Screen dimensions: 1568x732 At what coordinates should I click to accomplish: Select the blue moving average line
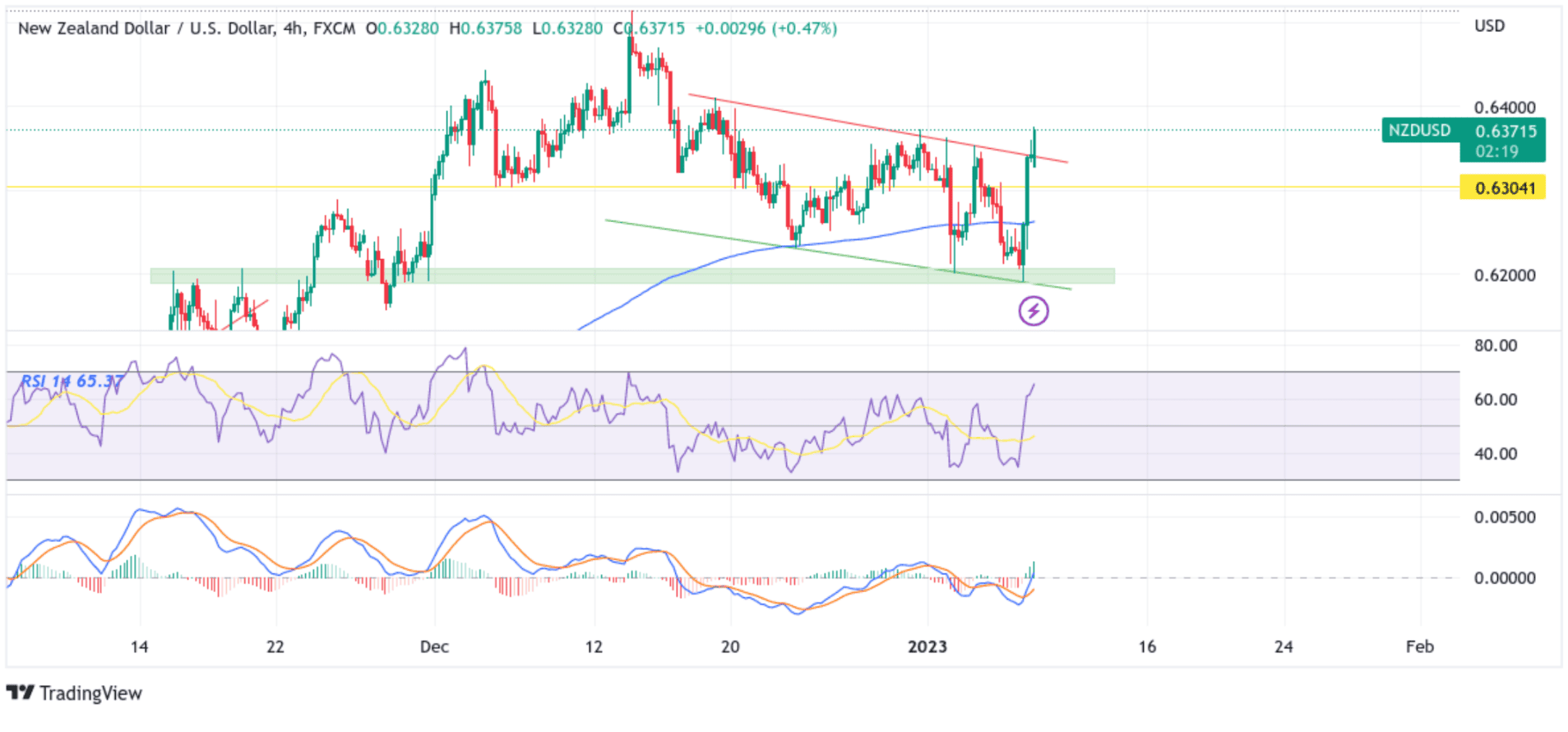pos(806,244)
